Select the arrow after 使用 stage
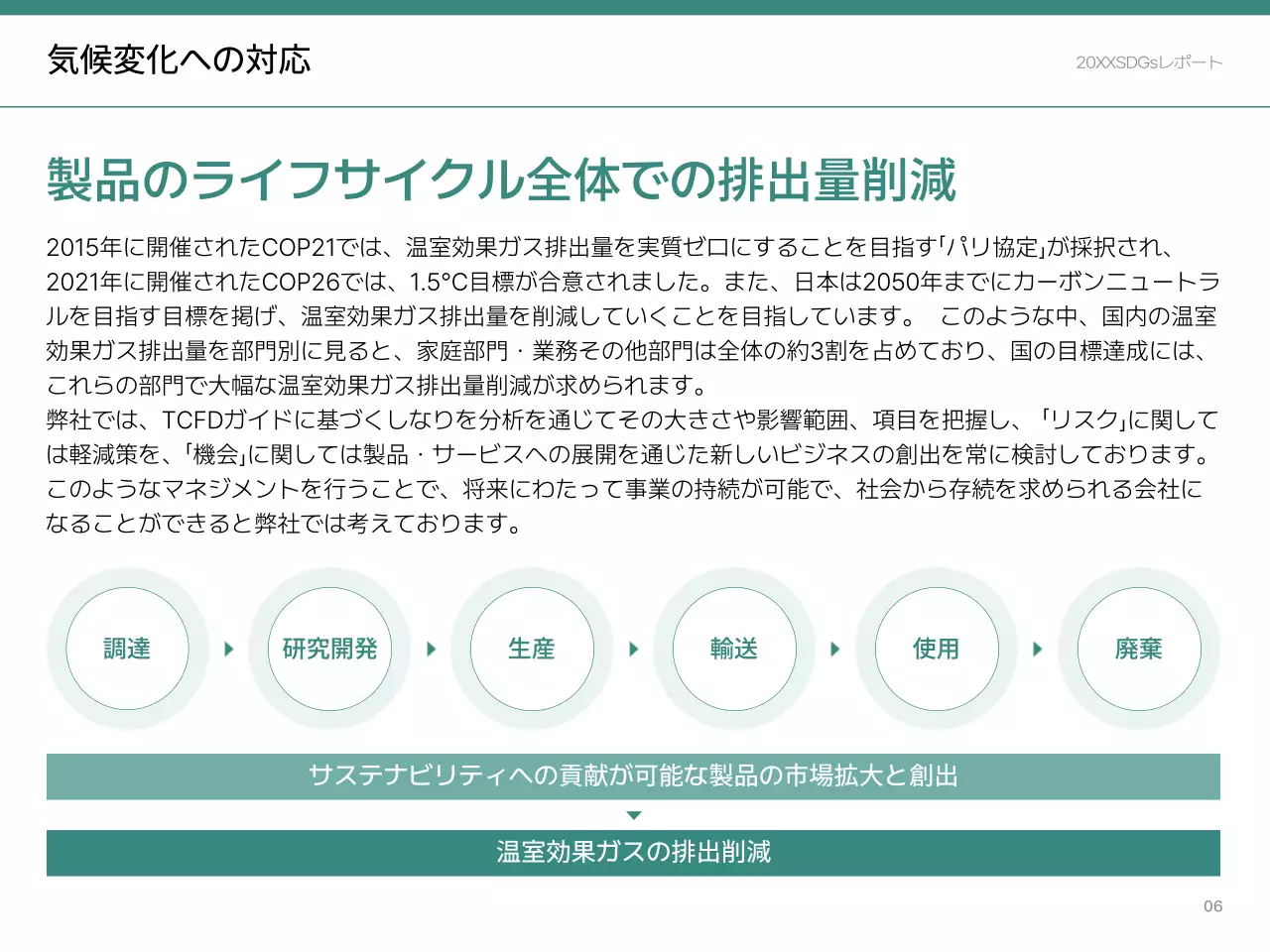The height and width of the screenshot is (952, 1270). click(x=1038, y=649)
